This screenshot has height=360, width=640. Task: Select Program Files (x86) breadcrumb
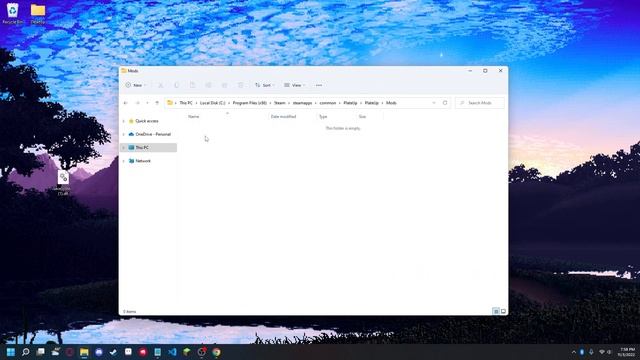click(249, 103)
